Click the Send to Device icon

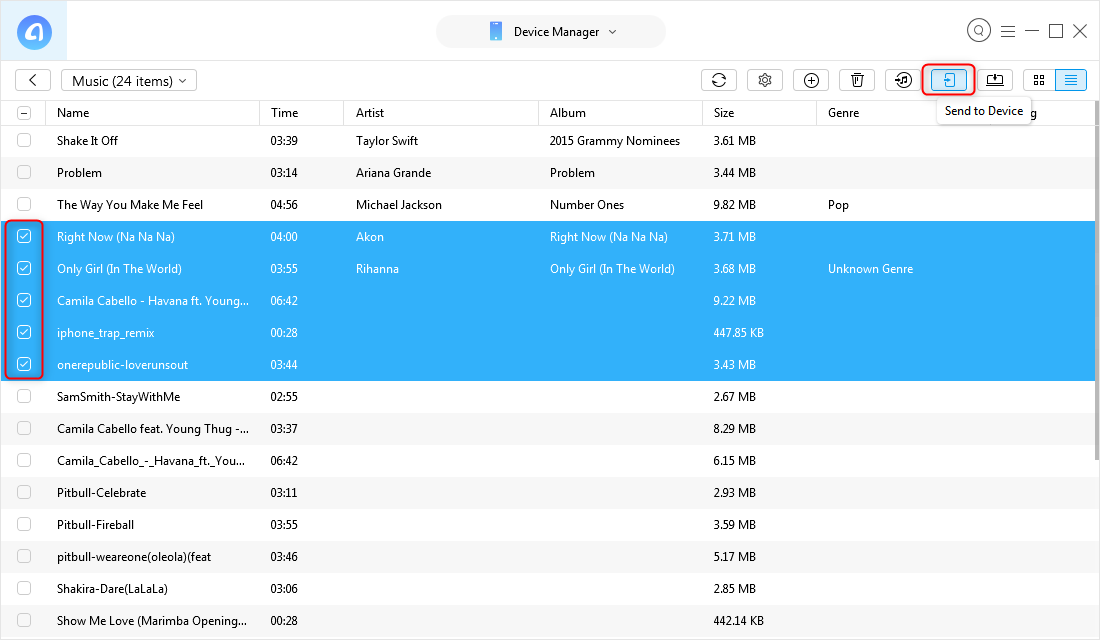tap(949, 80)
